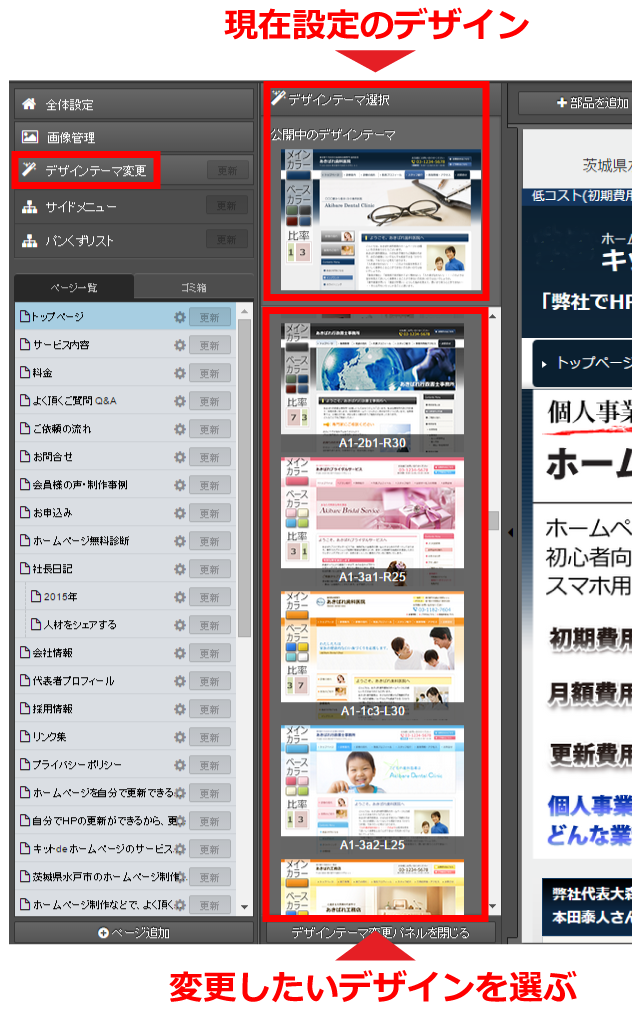Screen dimensions: 632x1015
Task: Choose design theme A1-2b1-R30
Action: click(372, 387)
